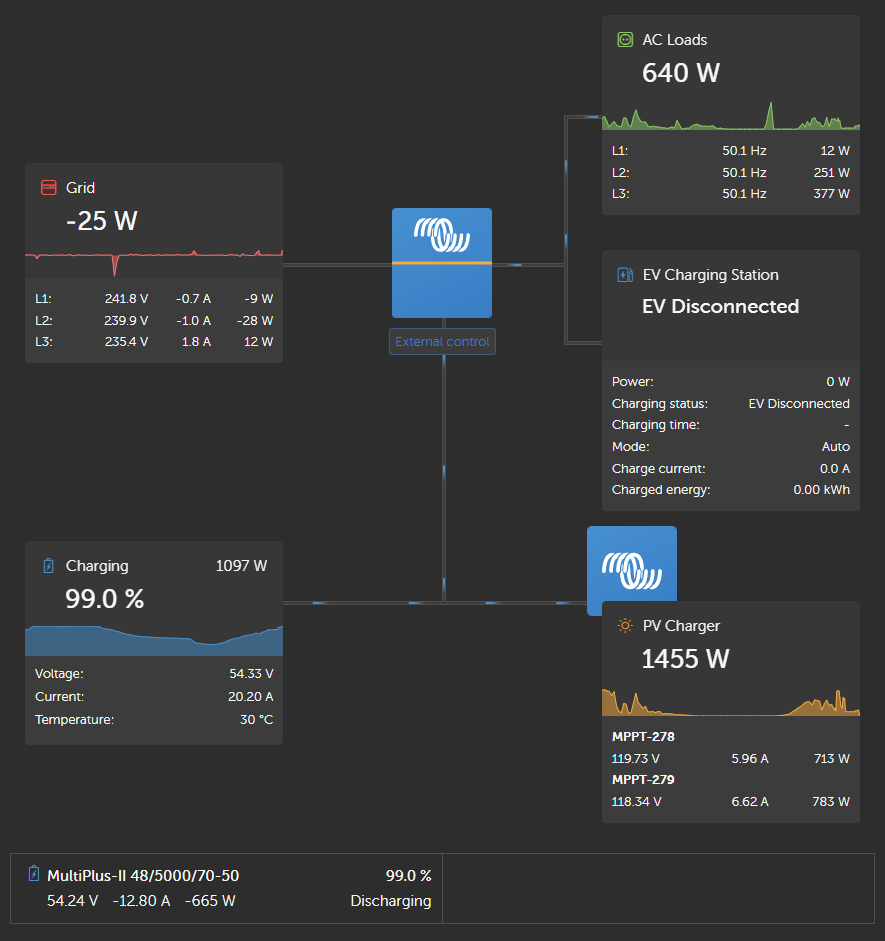Viewport: 885px width, 941px height.
Task: Select the MultiPlus-II battery icon at bottom
Action: coord(35,874)
